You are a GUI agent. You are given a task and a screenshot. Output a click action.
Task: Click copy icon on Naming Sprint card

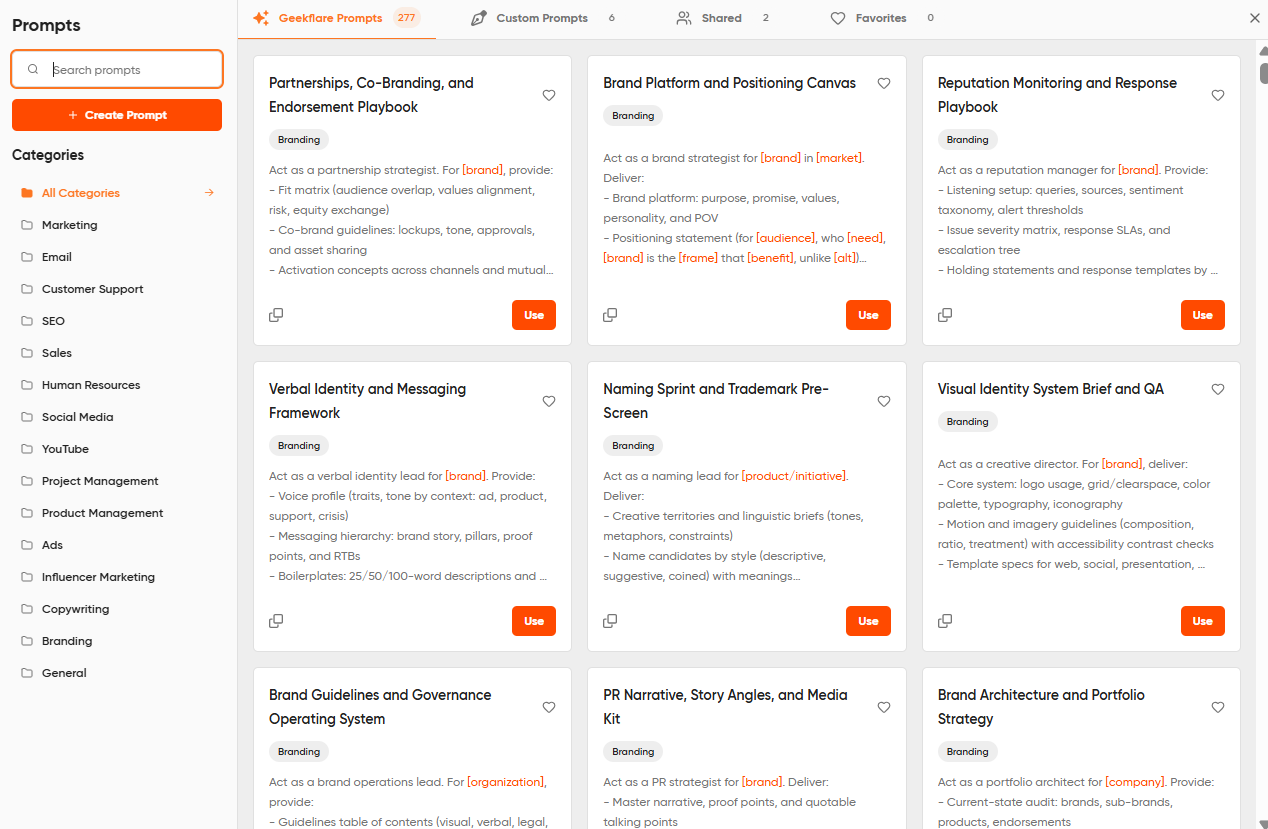610,621
